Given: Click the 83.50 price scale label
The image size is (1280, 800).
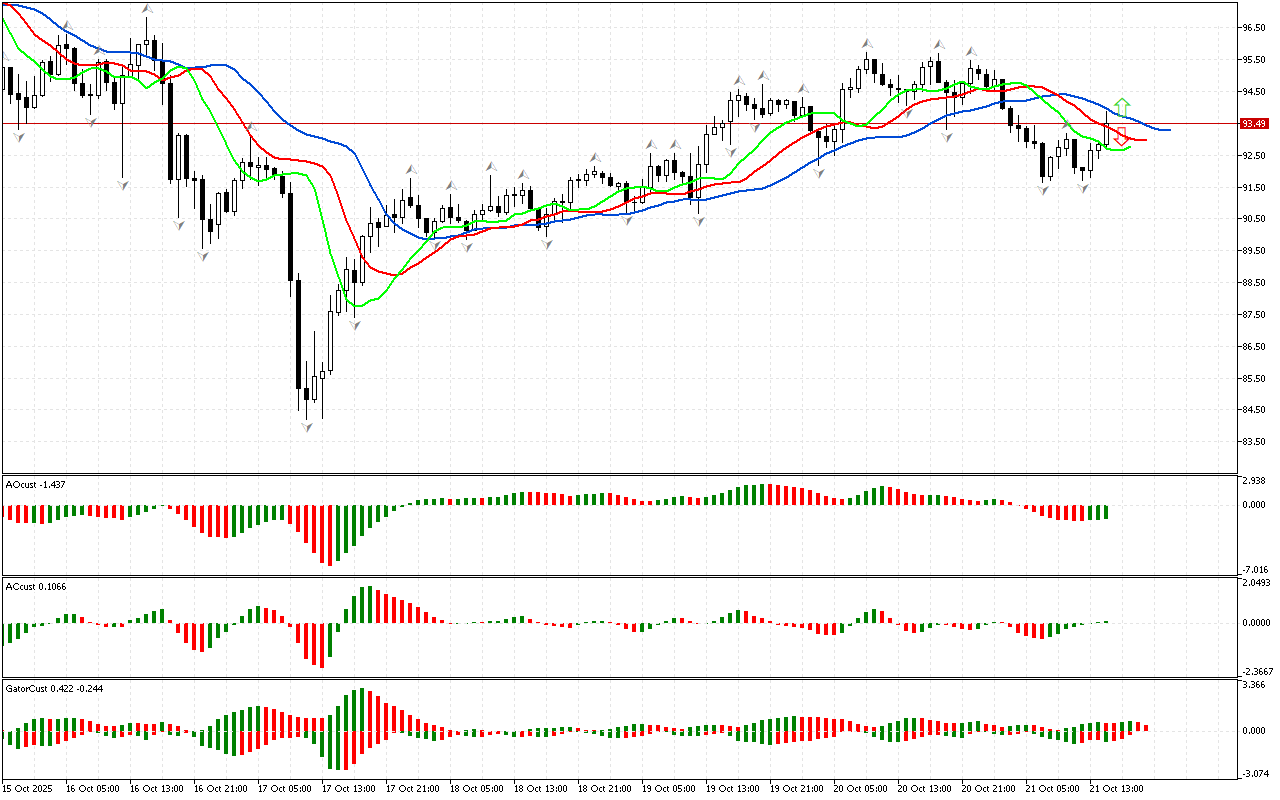Looking at the screenshot, I should tap(1253, 442).
